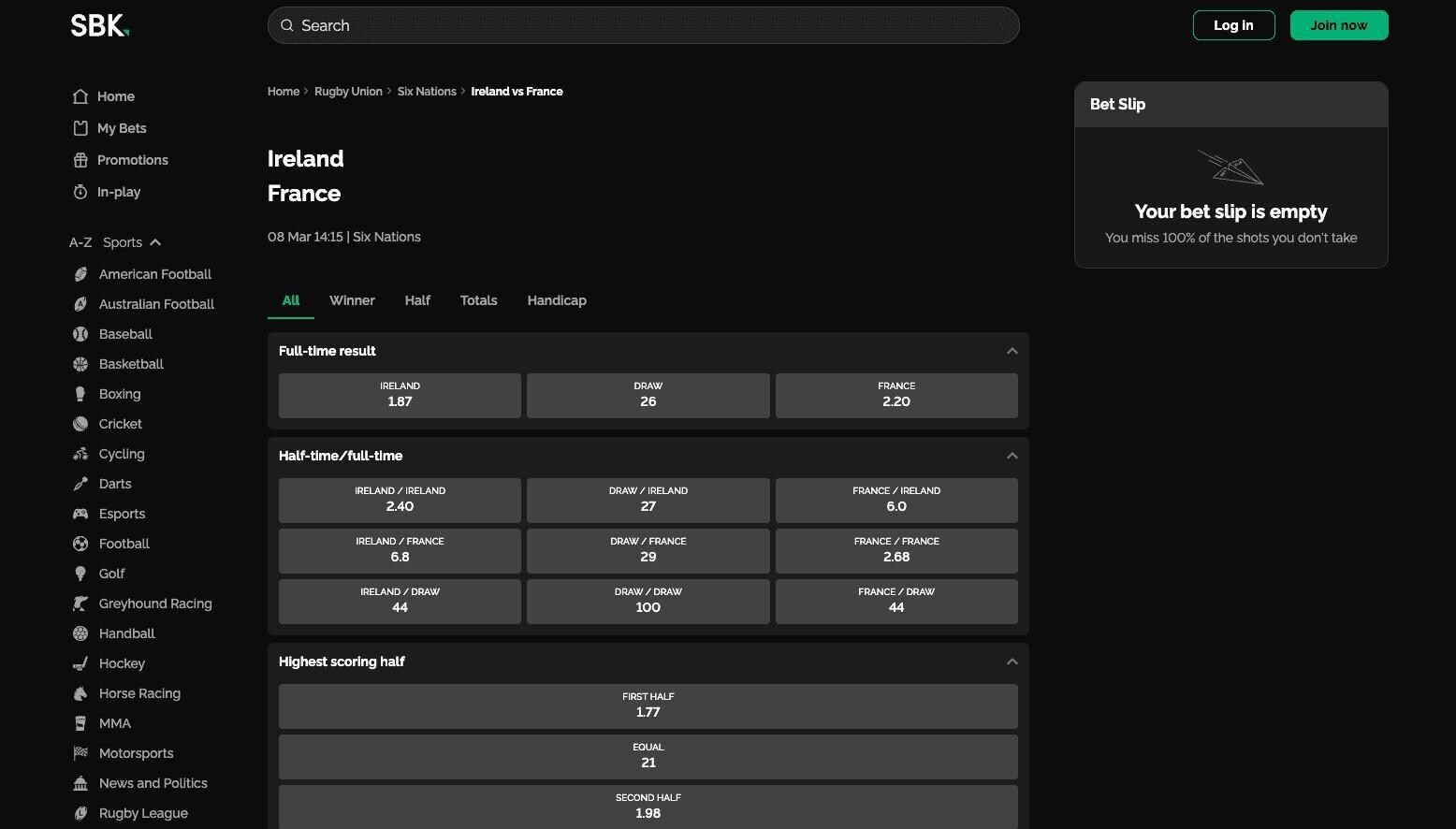1456x829 pixels.
Task: Click the Motorsports flag icon
Action: (80, 753)
